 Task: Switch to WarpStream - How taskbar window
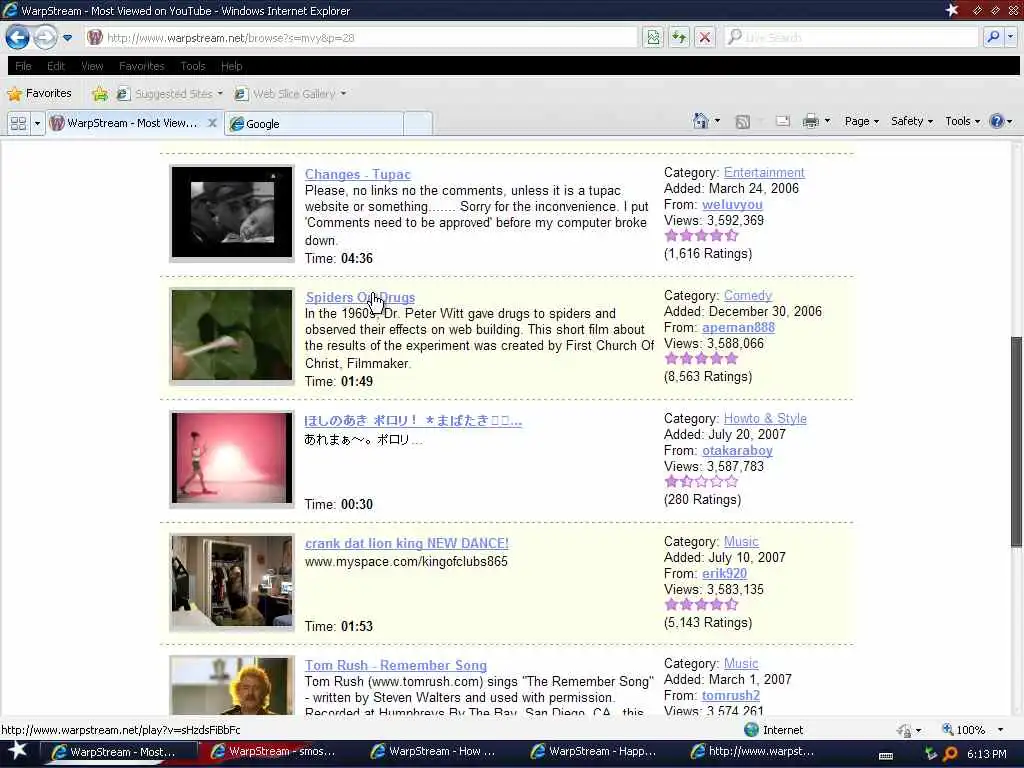coord(436,752)
